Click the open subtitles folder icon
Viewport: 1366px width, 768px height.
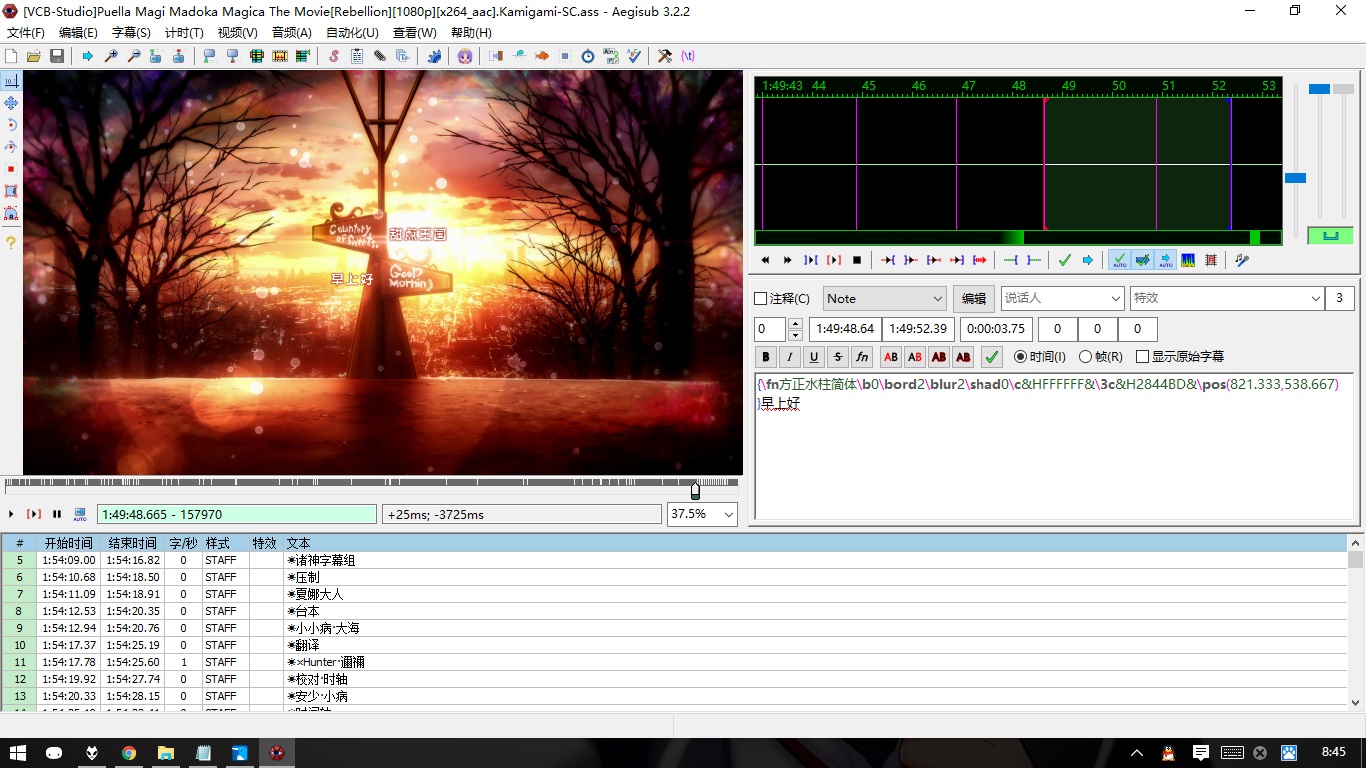pyautogui.click(x=33, y=56)
